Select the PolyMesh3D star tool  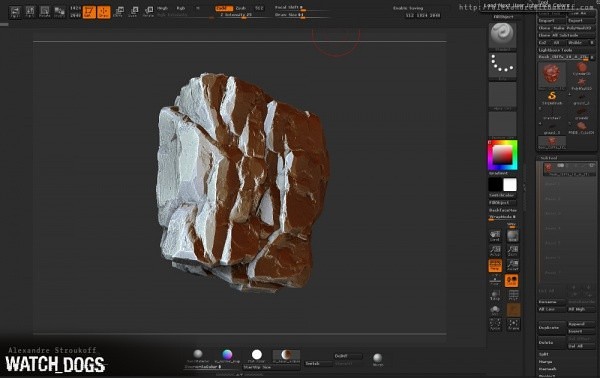tap(582, 83)
